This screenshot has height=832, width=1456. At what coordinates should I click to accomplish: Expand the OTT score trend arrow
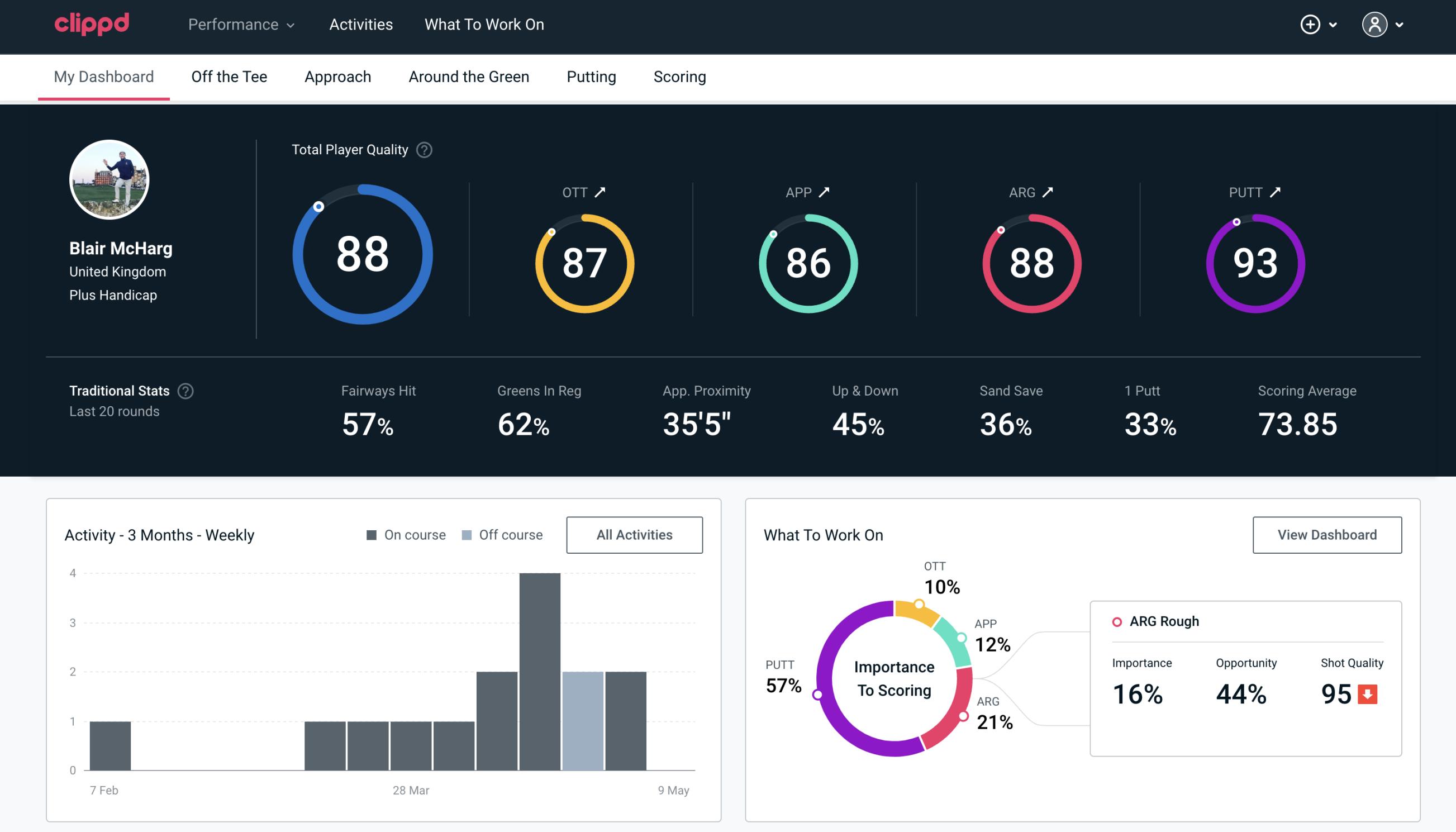(600, 191)
